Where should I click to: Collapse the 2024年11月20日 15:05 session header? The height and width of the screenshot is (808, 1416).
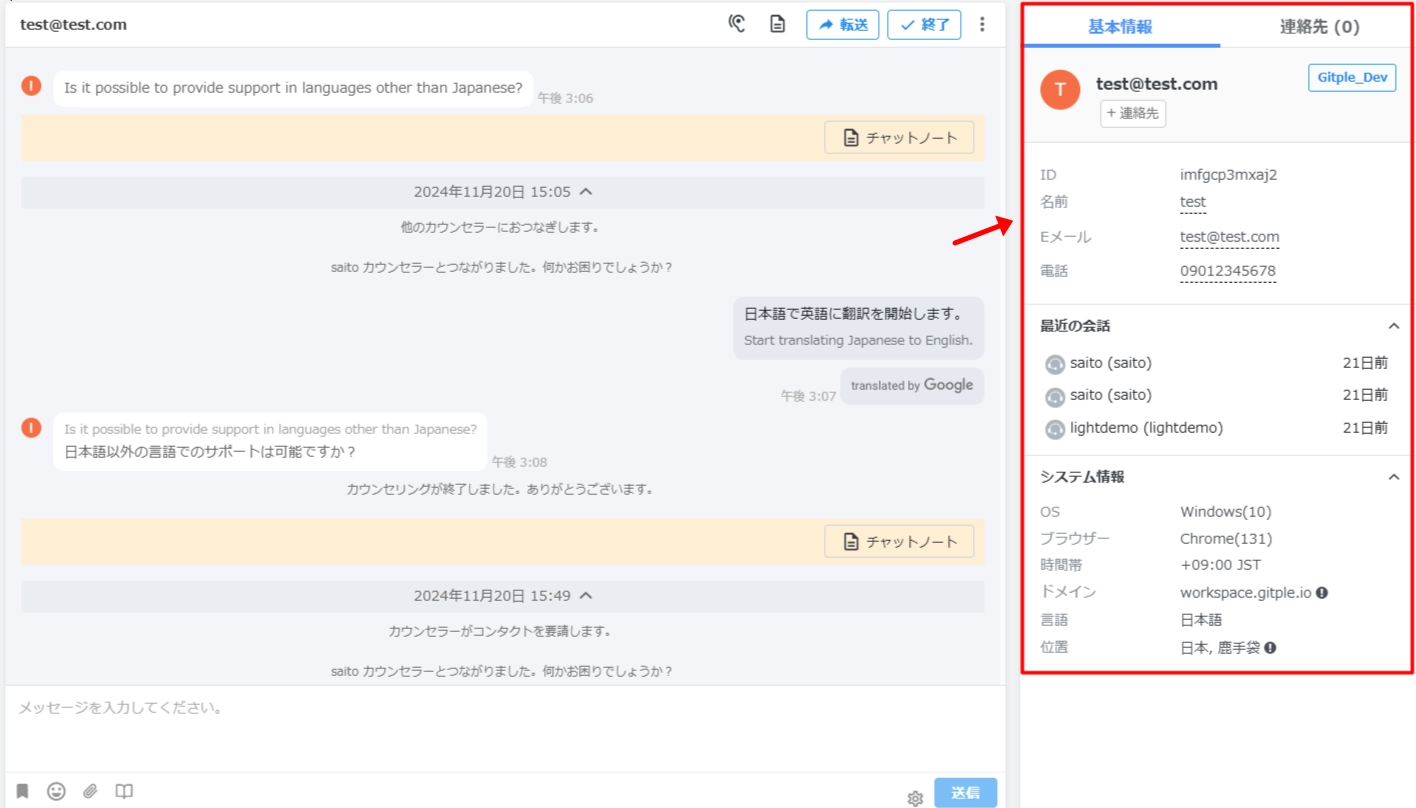[x=503, y=192]
